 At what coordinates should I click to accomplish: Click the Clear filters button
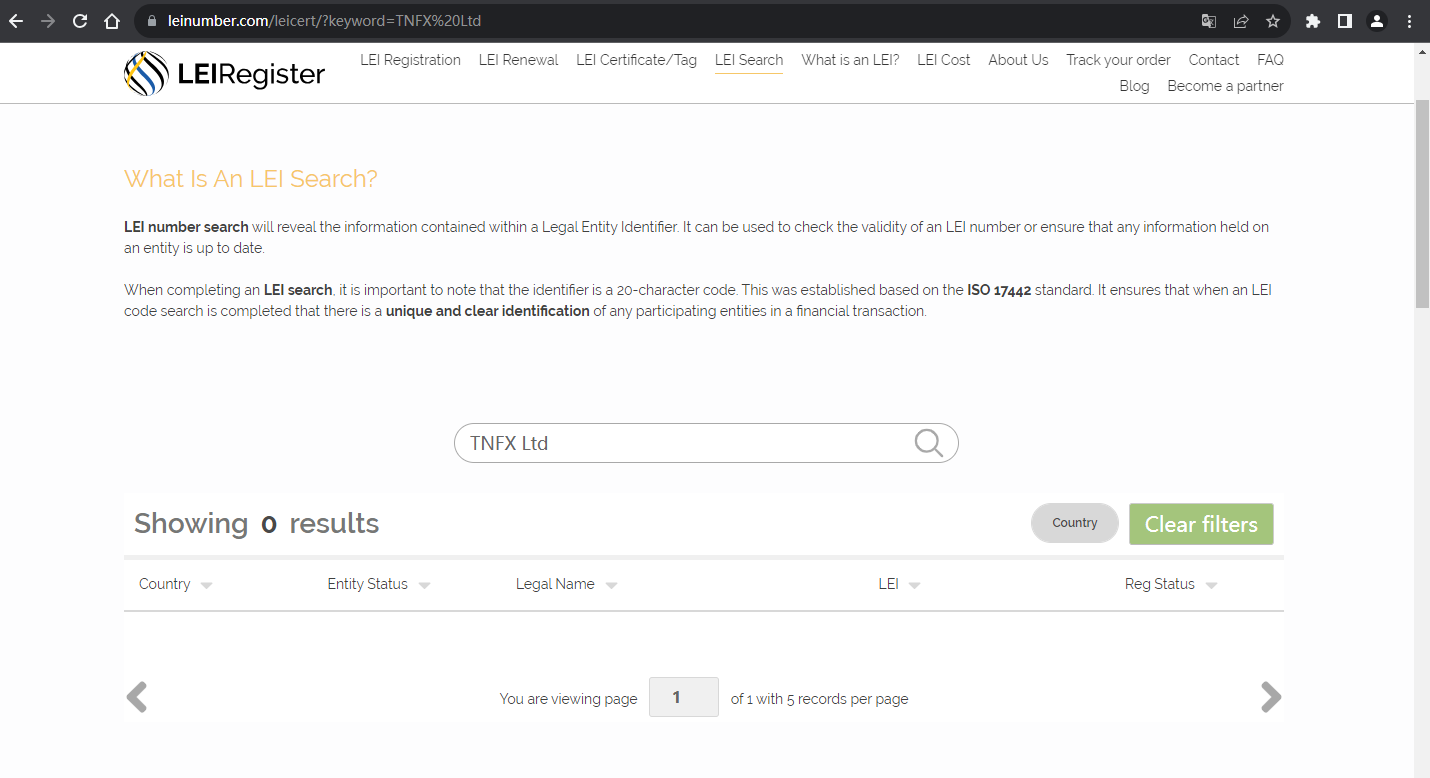click(1201, 524)
